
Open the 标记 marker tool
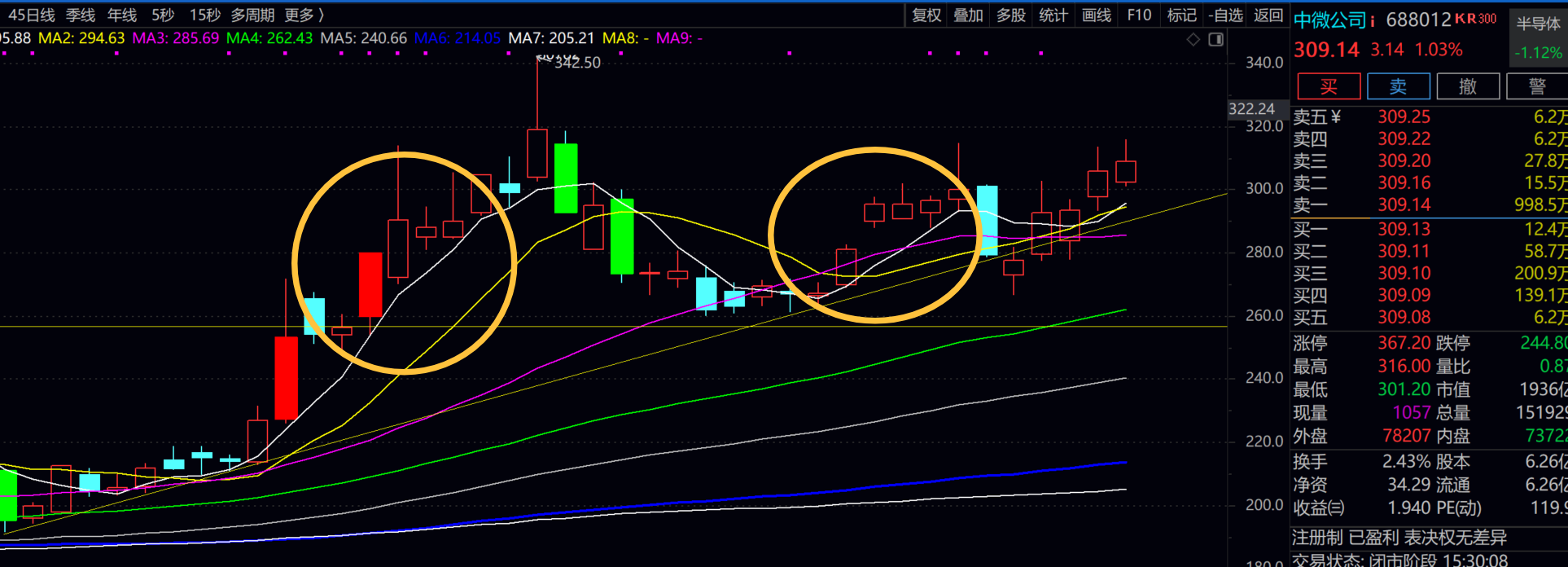1181,15
